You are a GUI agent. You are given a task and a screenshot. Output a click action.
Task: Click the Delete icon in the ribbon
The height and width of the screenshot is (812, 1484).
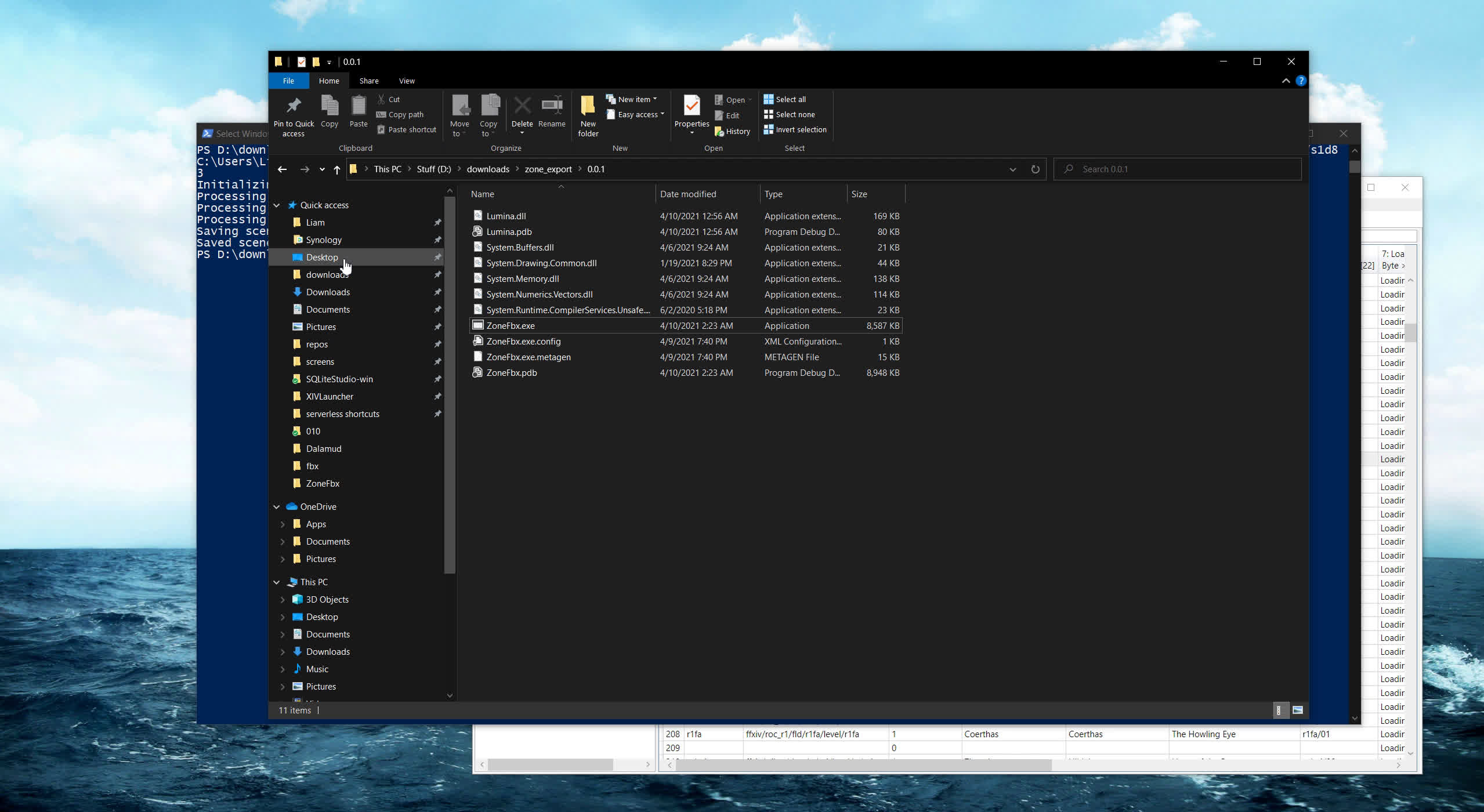522,106
